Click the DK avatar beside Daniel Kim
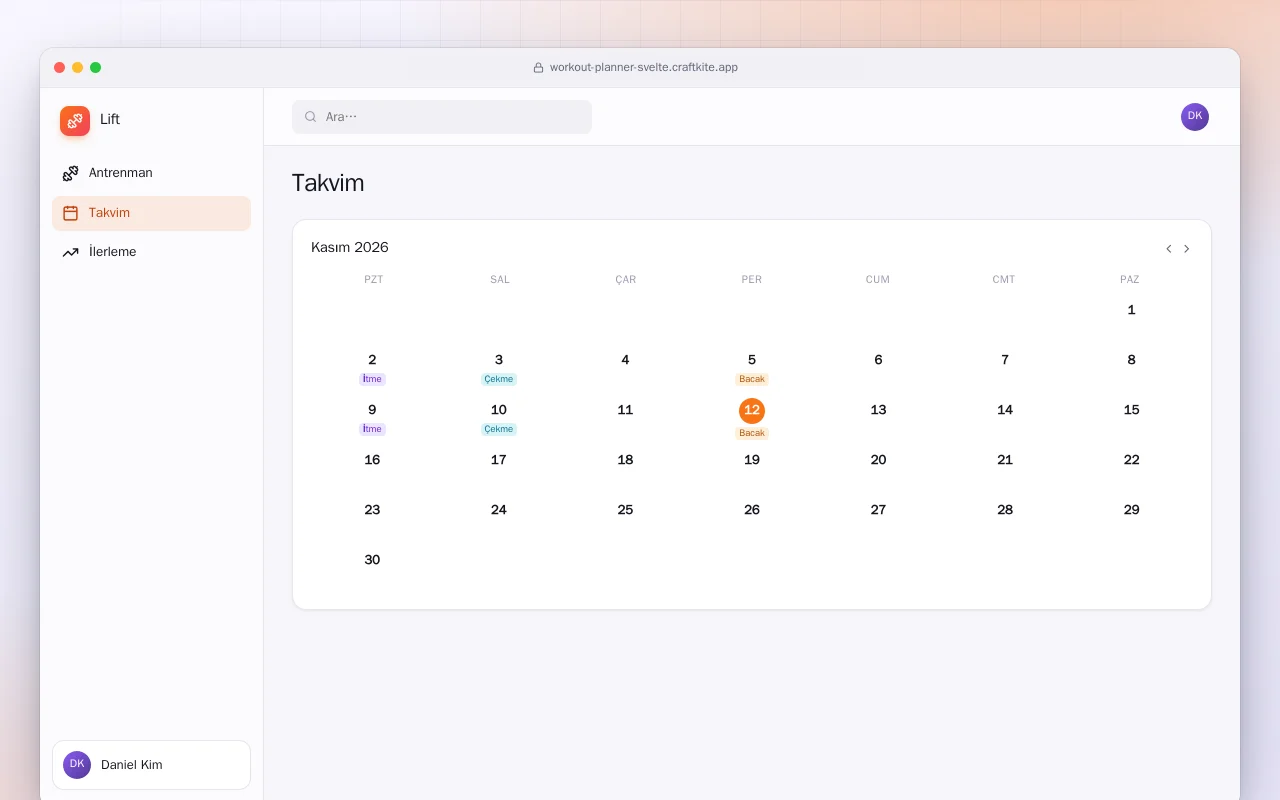The image size is (1280, 800). pos(77,765)
